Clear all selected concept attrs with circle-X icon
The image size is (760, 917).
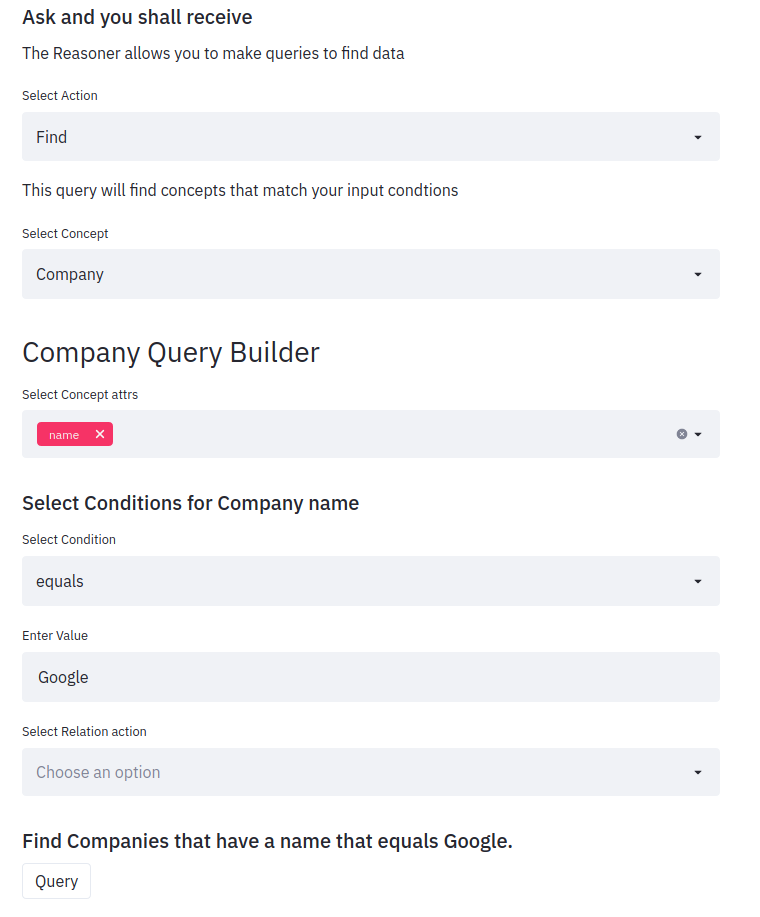(x=682, y=434)
